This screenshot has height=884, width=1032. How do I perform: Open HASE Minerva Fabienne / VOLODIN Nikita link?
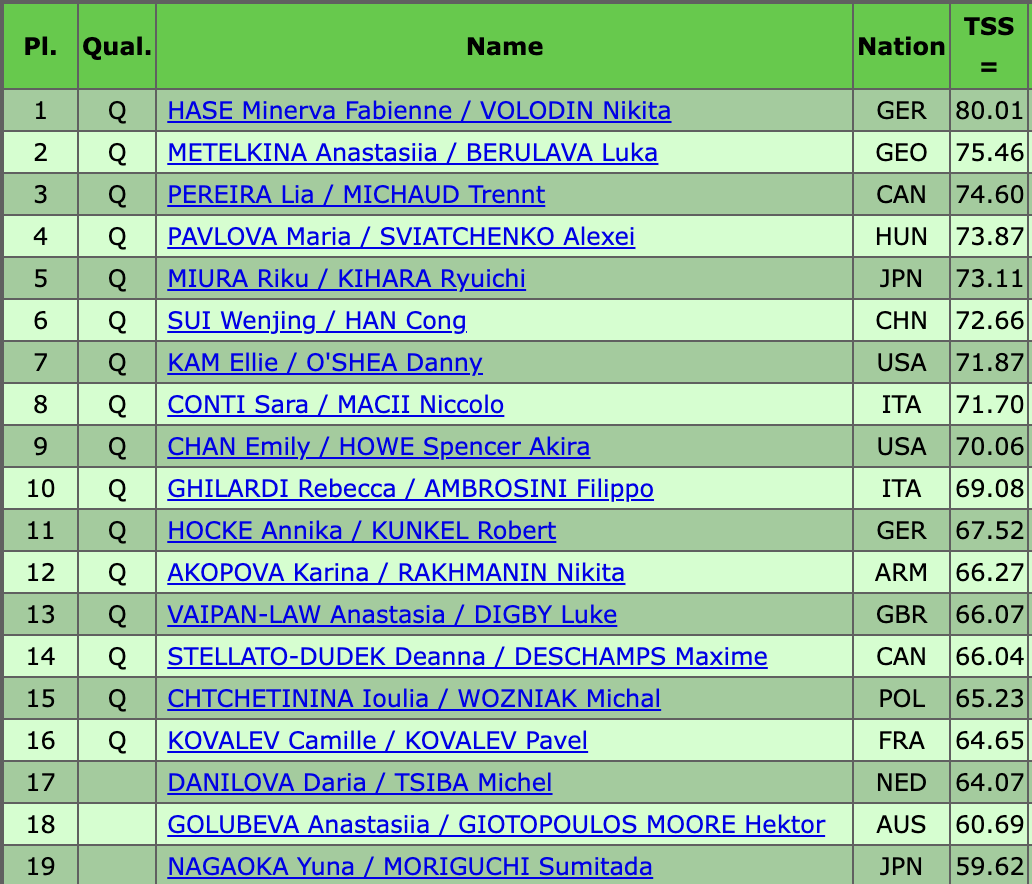click(x=419, y=111)
